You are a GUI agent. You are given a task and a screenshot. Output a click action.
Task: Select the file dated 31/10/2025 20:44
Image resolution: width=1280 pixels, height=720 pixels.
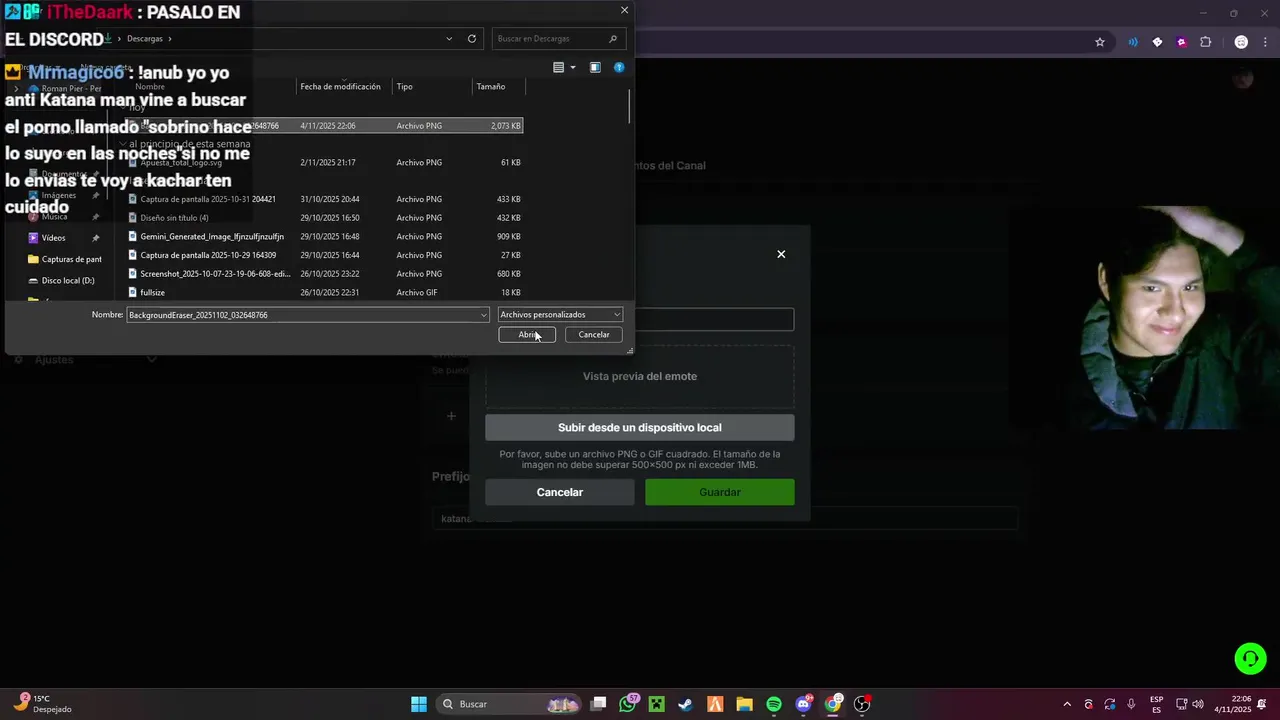[325, 199]
